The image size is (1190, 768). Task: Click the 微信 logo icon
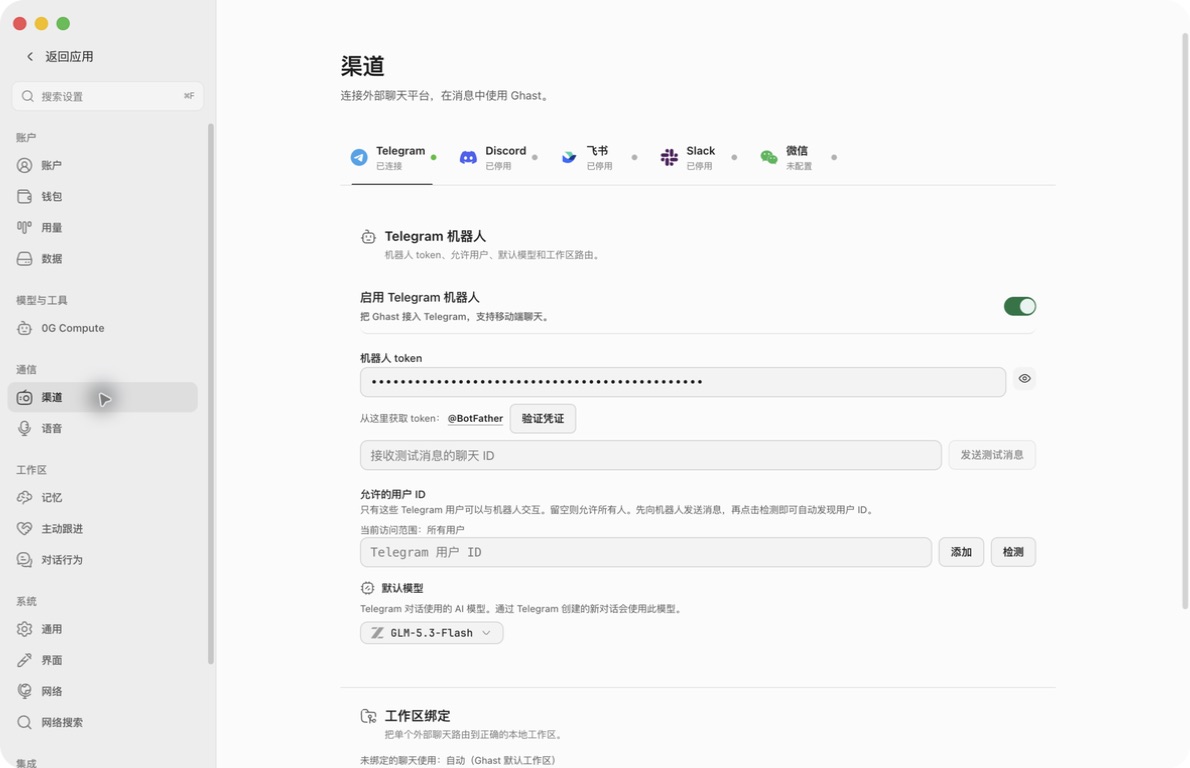click(x=769, y=157)
